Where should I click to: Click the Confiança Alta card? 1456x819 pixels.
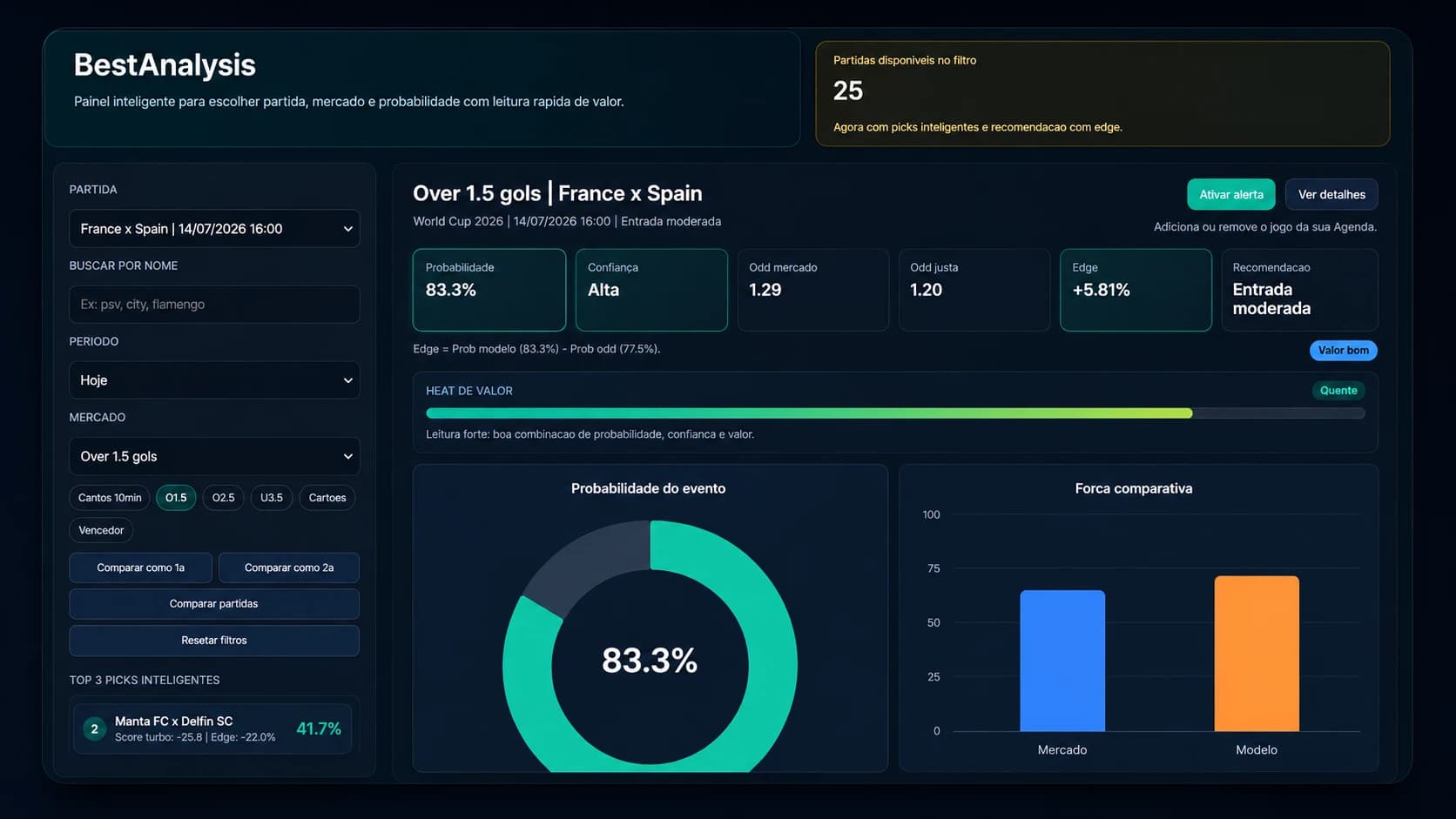coord(651,290)
